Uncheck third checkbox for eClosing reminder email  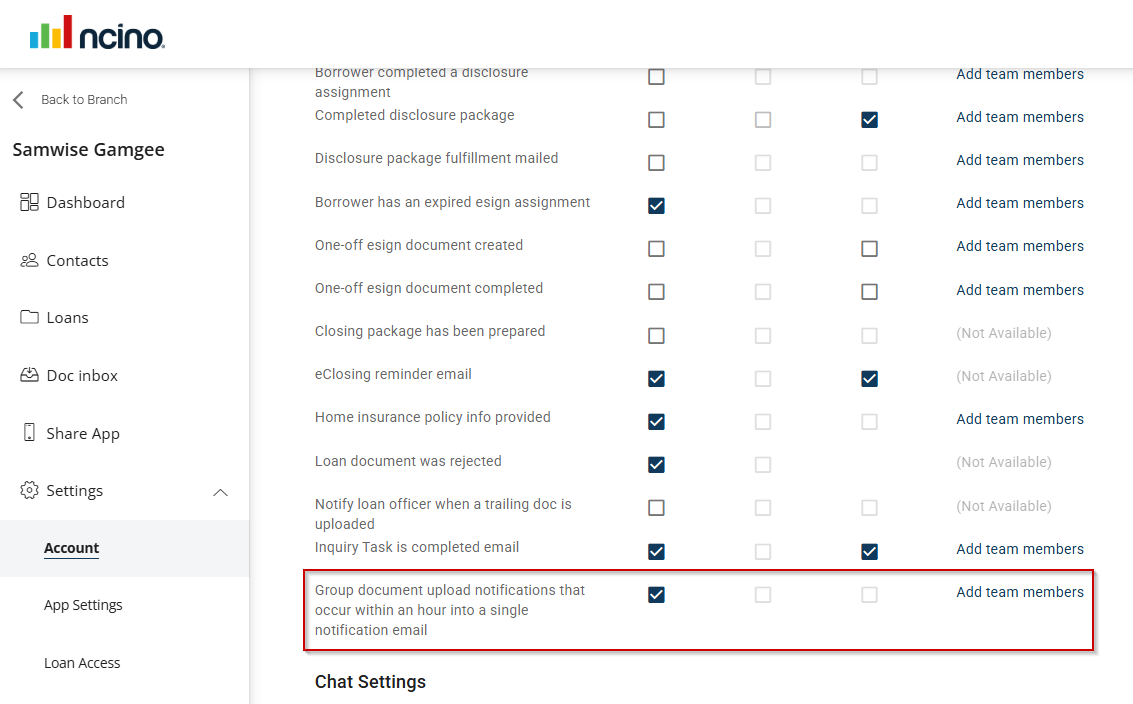point(869,379)
